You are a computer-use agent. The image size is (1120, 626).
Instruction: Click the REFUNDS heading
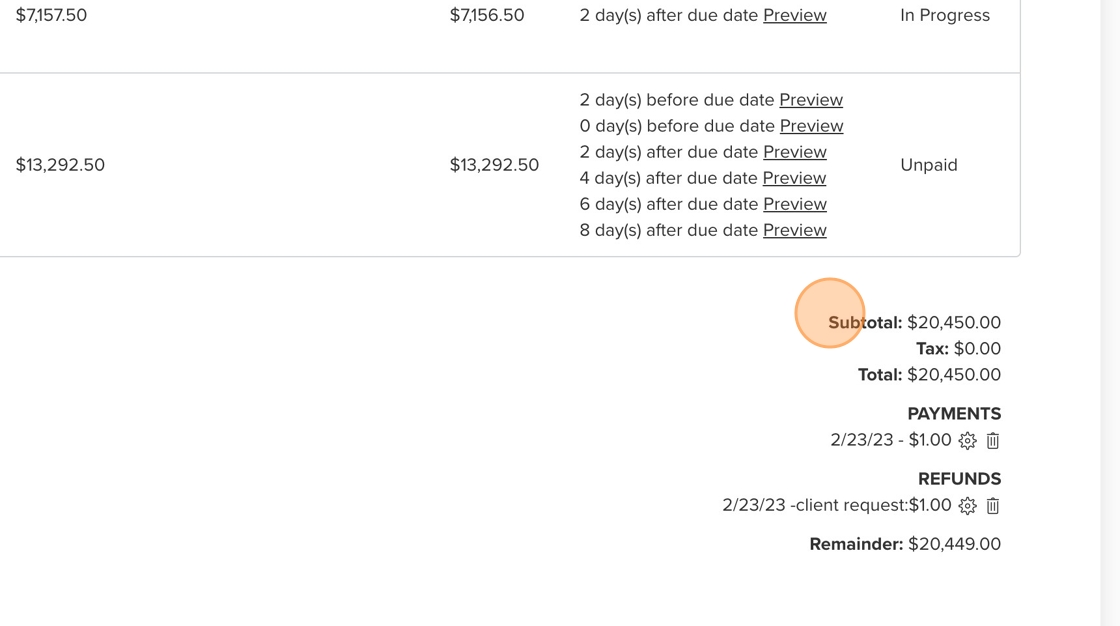pos(958,479)
